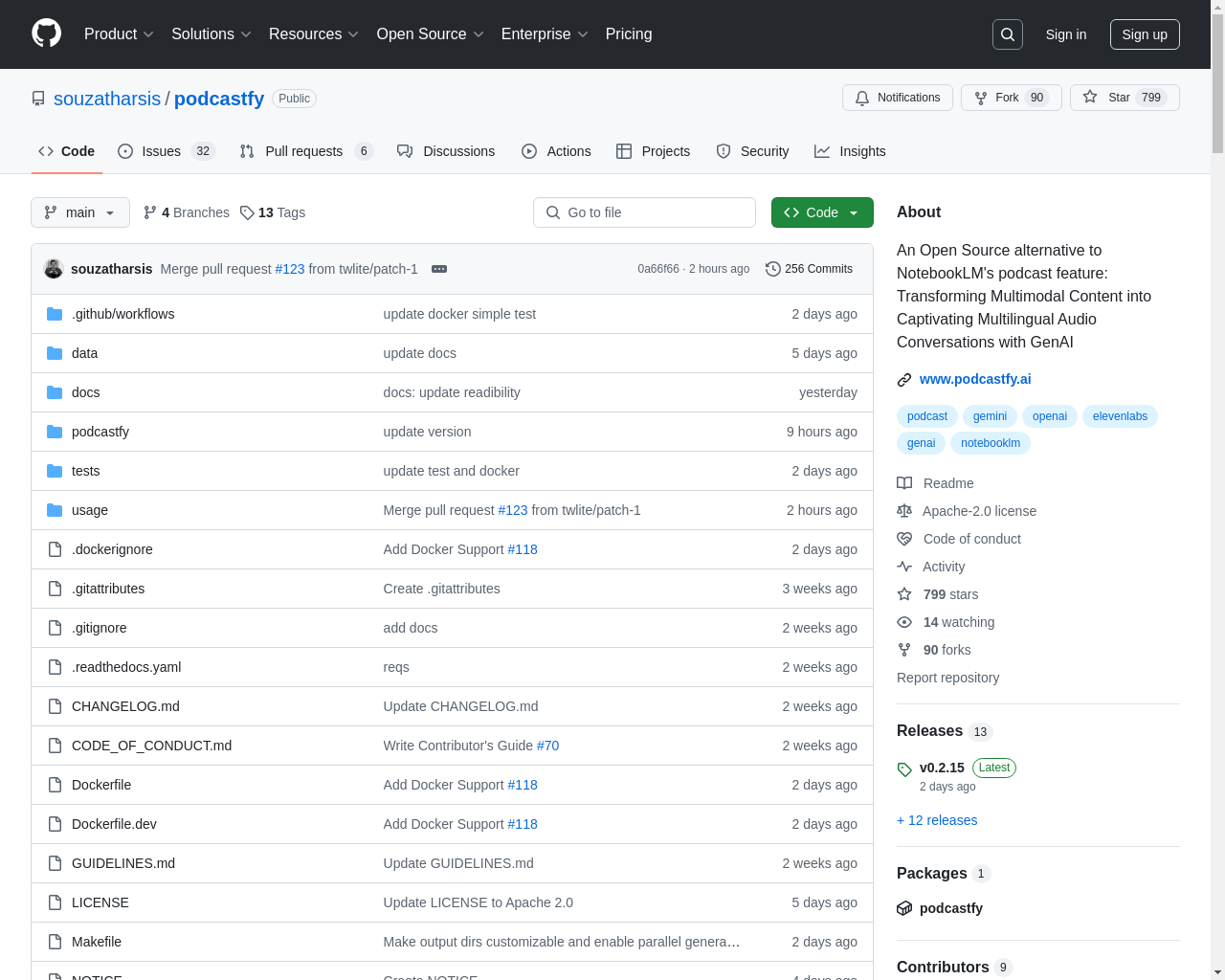
Task: Click link icon beside www.podcastfy.ai
Action: tap(904, 380)
